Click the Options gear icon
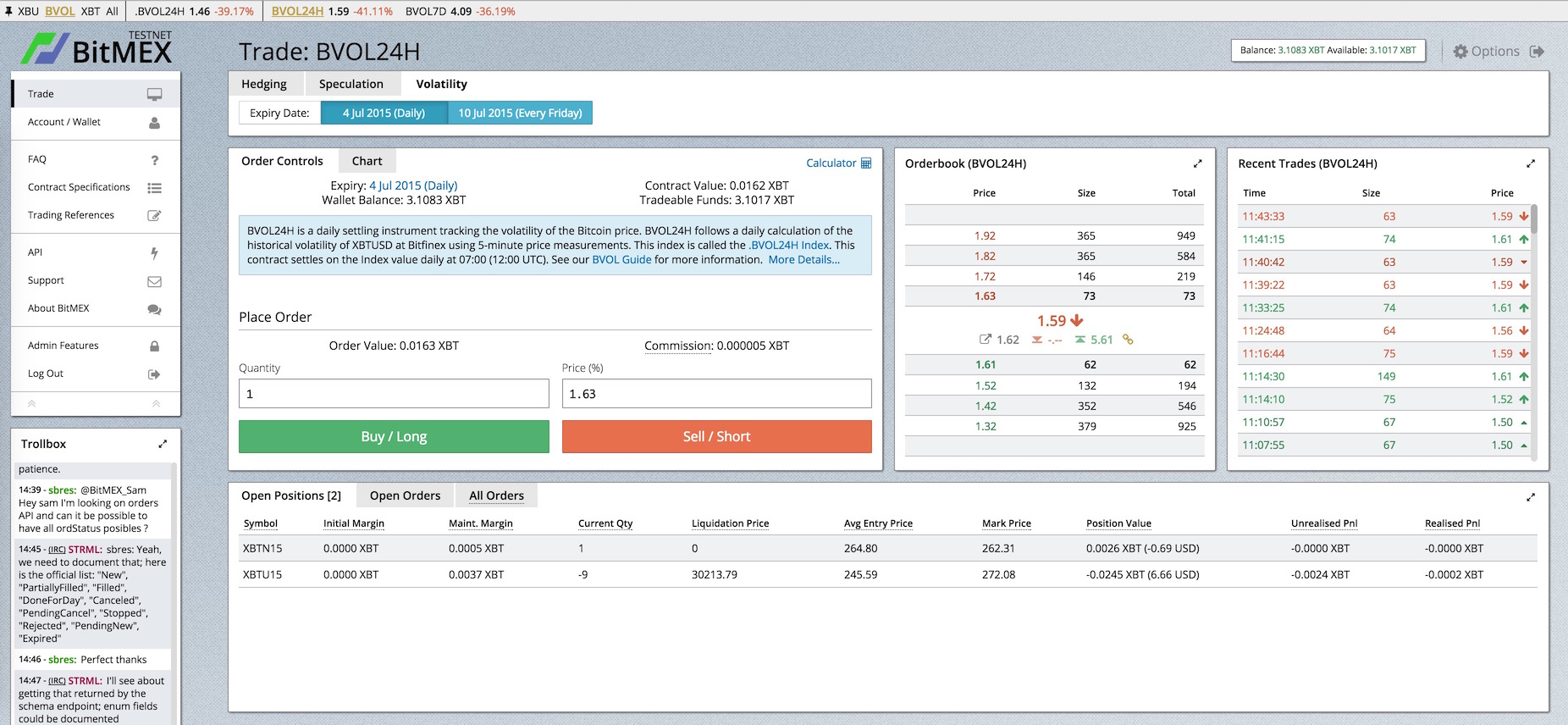Viewport: 1568px width, 725px height. pos(1460,51)
